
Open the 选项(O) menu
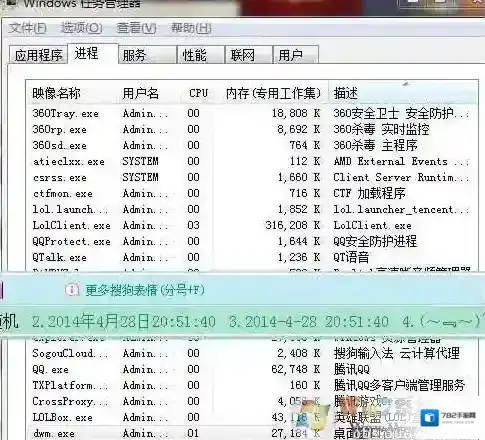pyautogui.click(x=81, y=28)
